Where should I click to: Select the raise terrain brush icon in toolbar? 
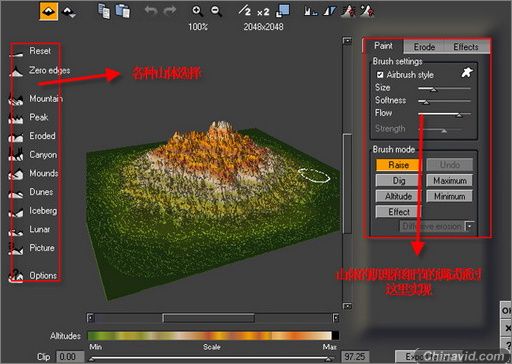tap(49, 11)
